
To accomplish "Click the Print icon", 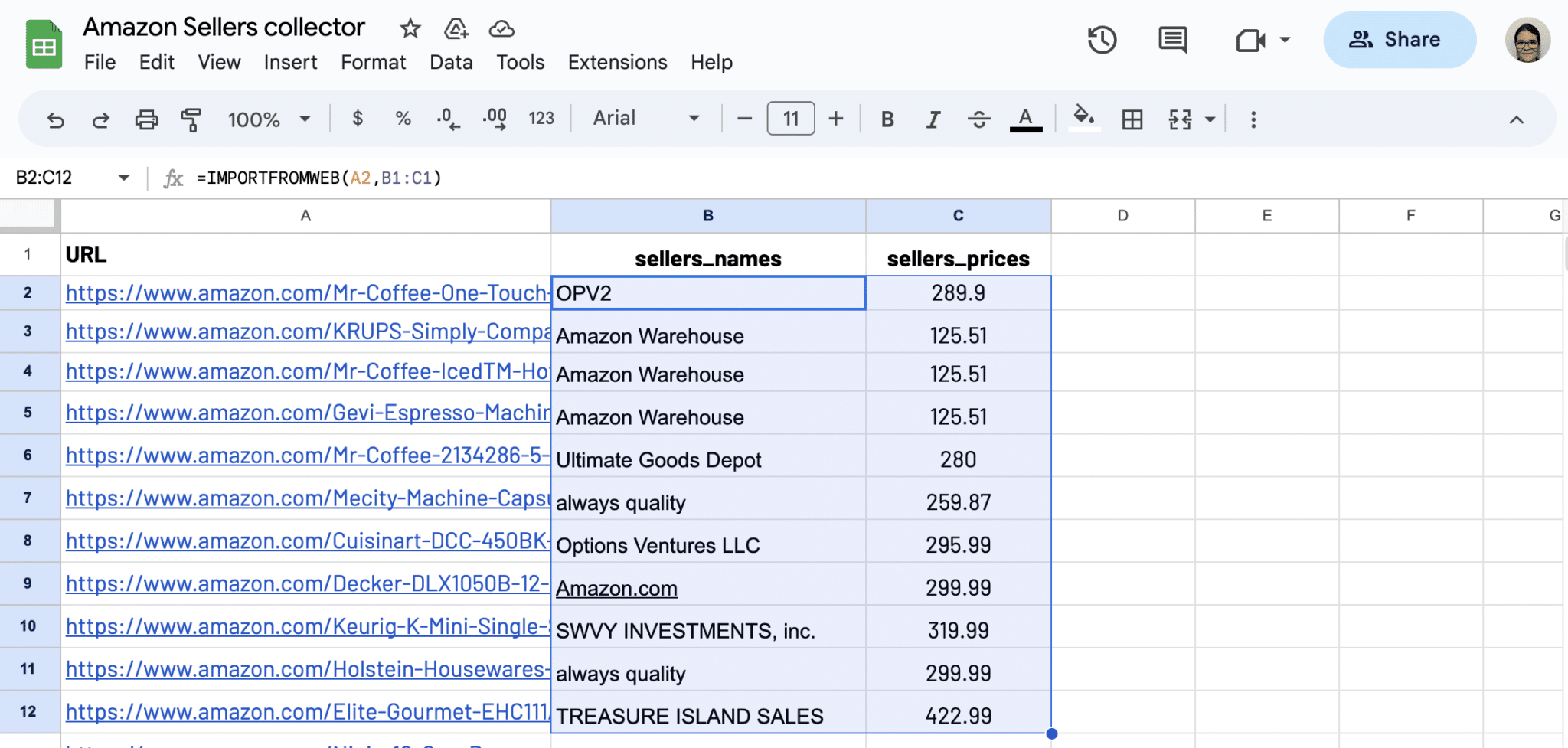I will tap(146, 119).
